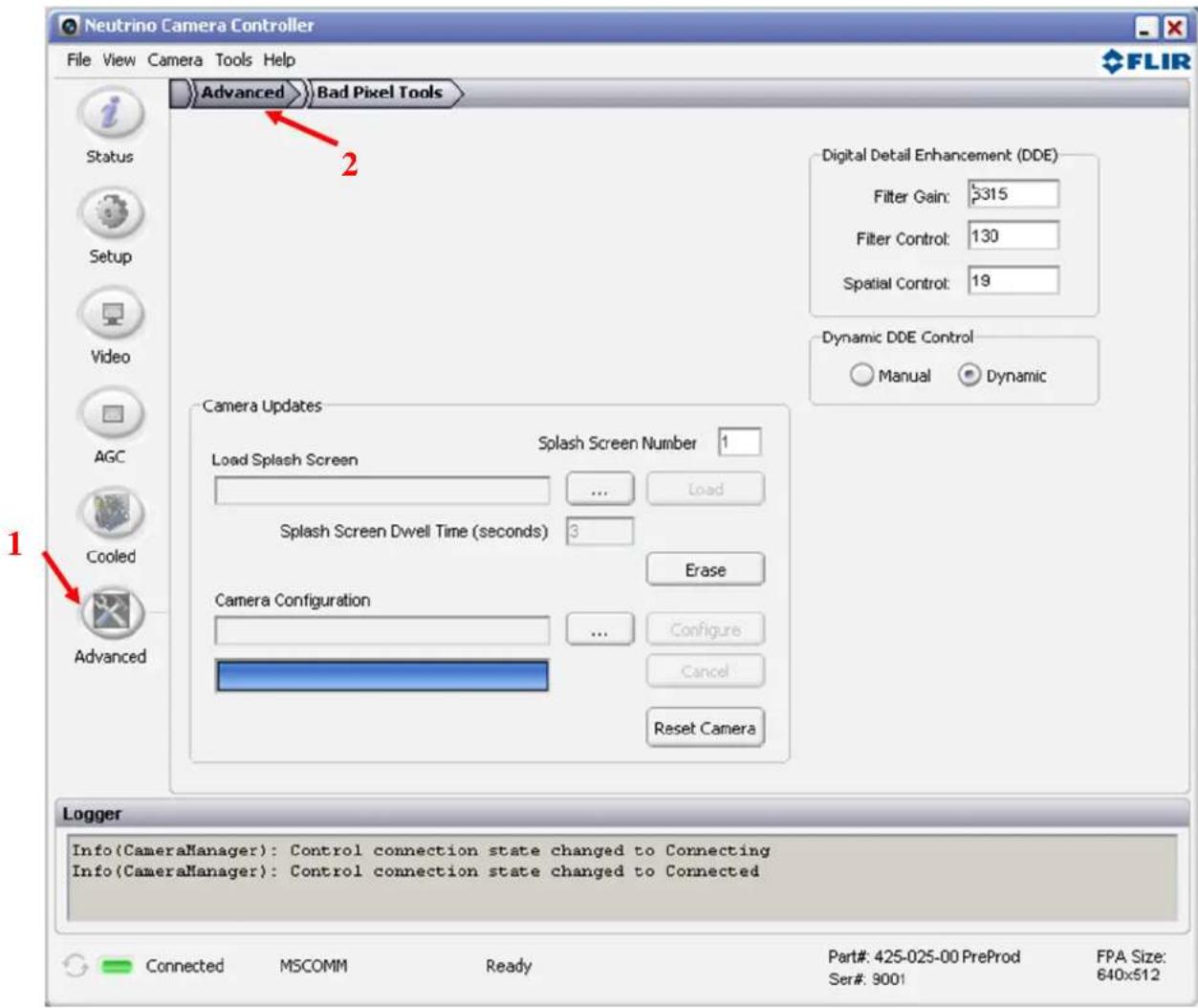Screen dimensions: 1198x1008
Task: Click the Neutrino title bar app icon
Action: 69,26
